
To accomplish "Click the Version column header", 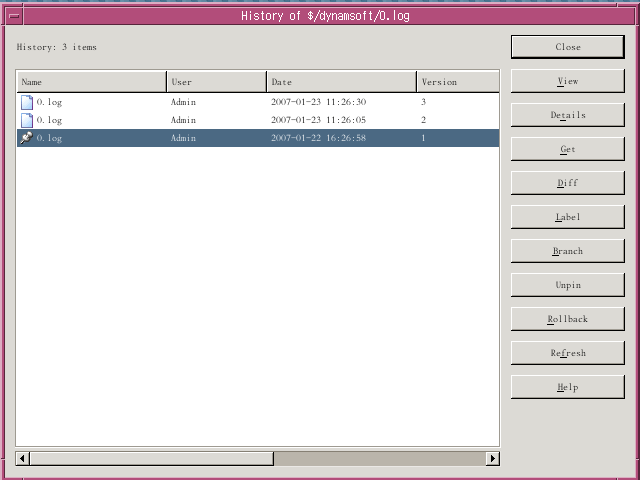I will (x=457, y=82).
